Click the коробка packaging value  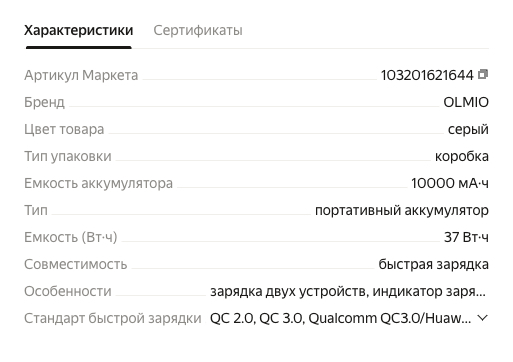(x=462, y=156)
